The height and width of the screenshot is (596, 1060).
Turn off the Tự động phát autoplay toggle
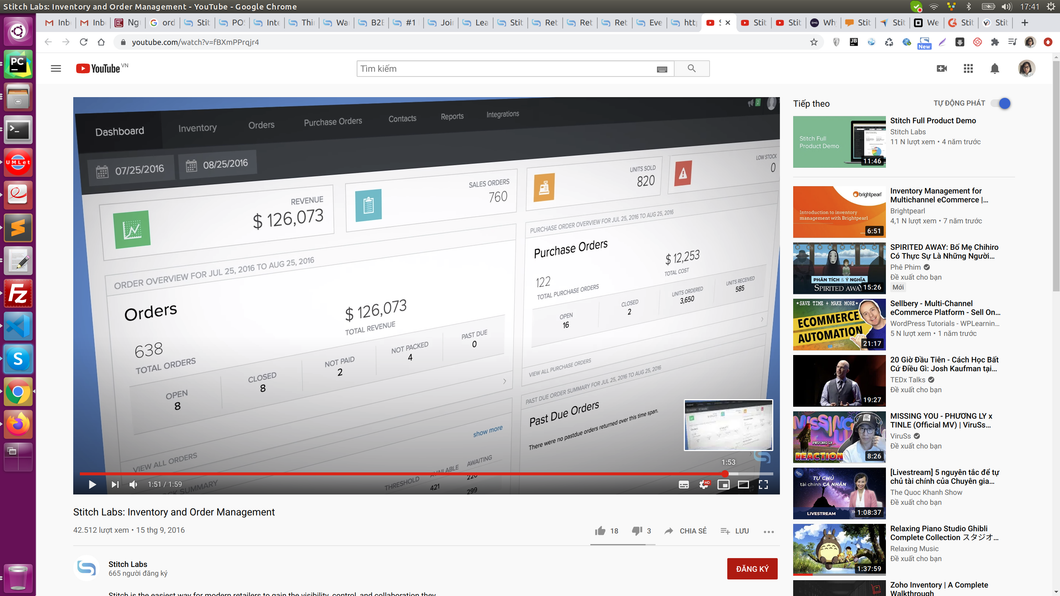(x=1002, y=104)
